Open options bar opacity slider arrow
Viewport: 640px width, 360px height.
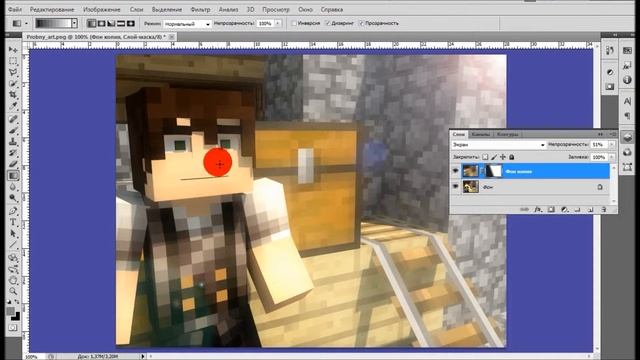coord(278,24)
